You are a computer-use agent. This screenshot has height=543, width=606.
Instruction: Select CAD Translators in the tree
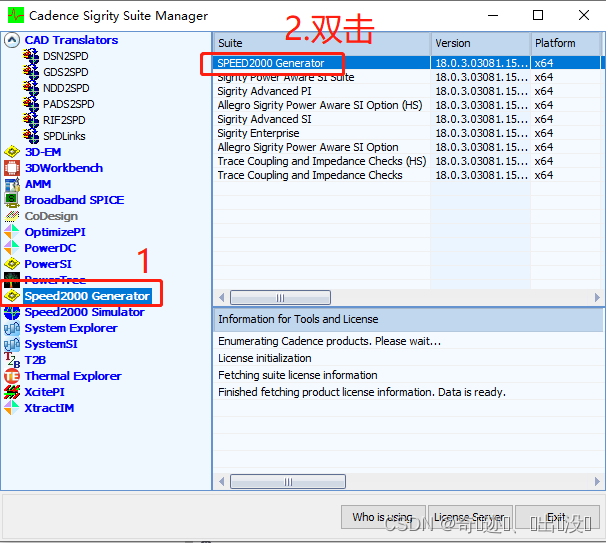pos(71,40)
